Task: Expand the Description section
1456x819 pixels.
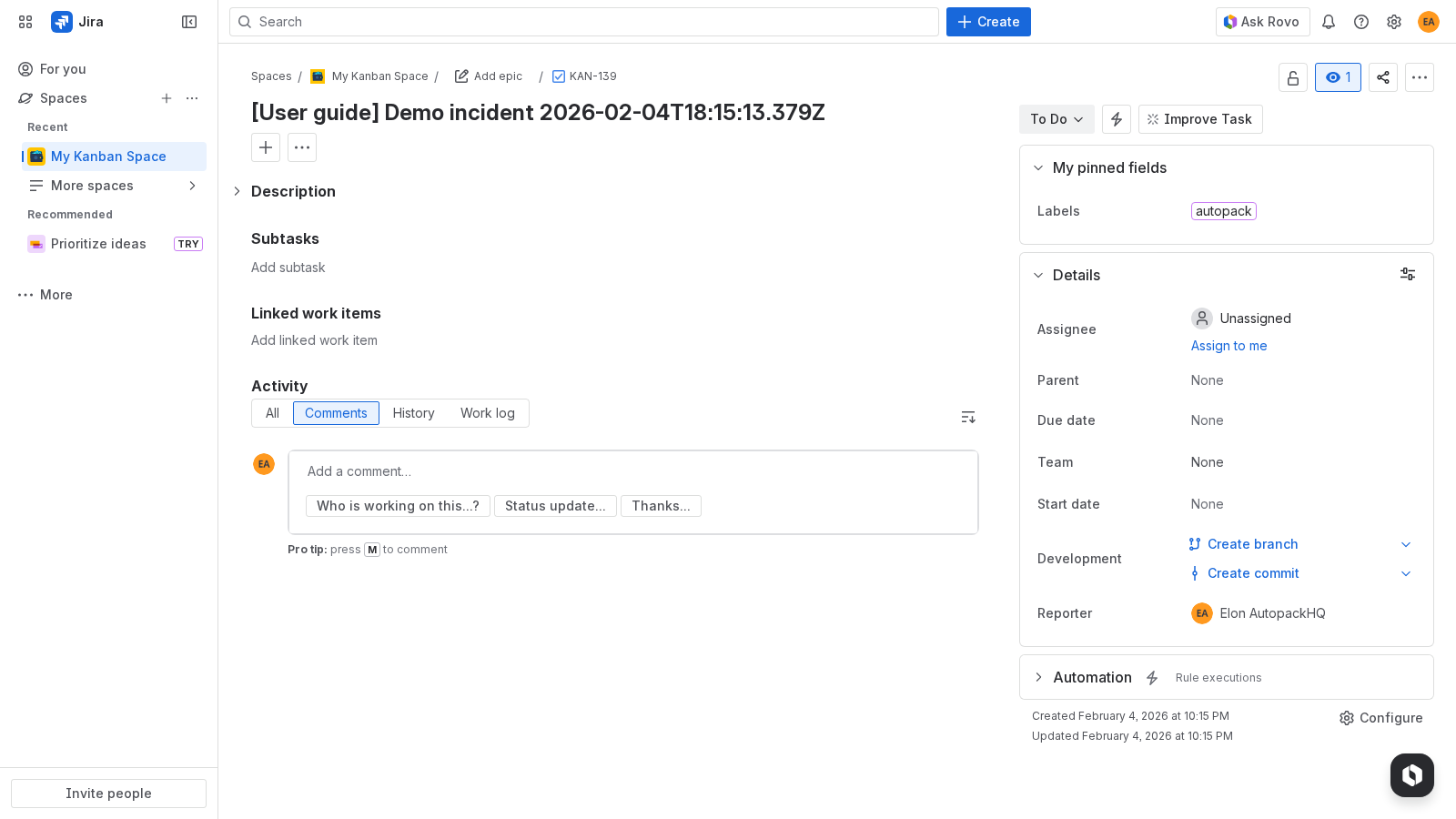Action: tap(238, 191)
